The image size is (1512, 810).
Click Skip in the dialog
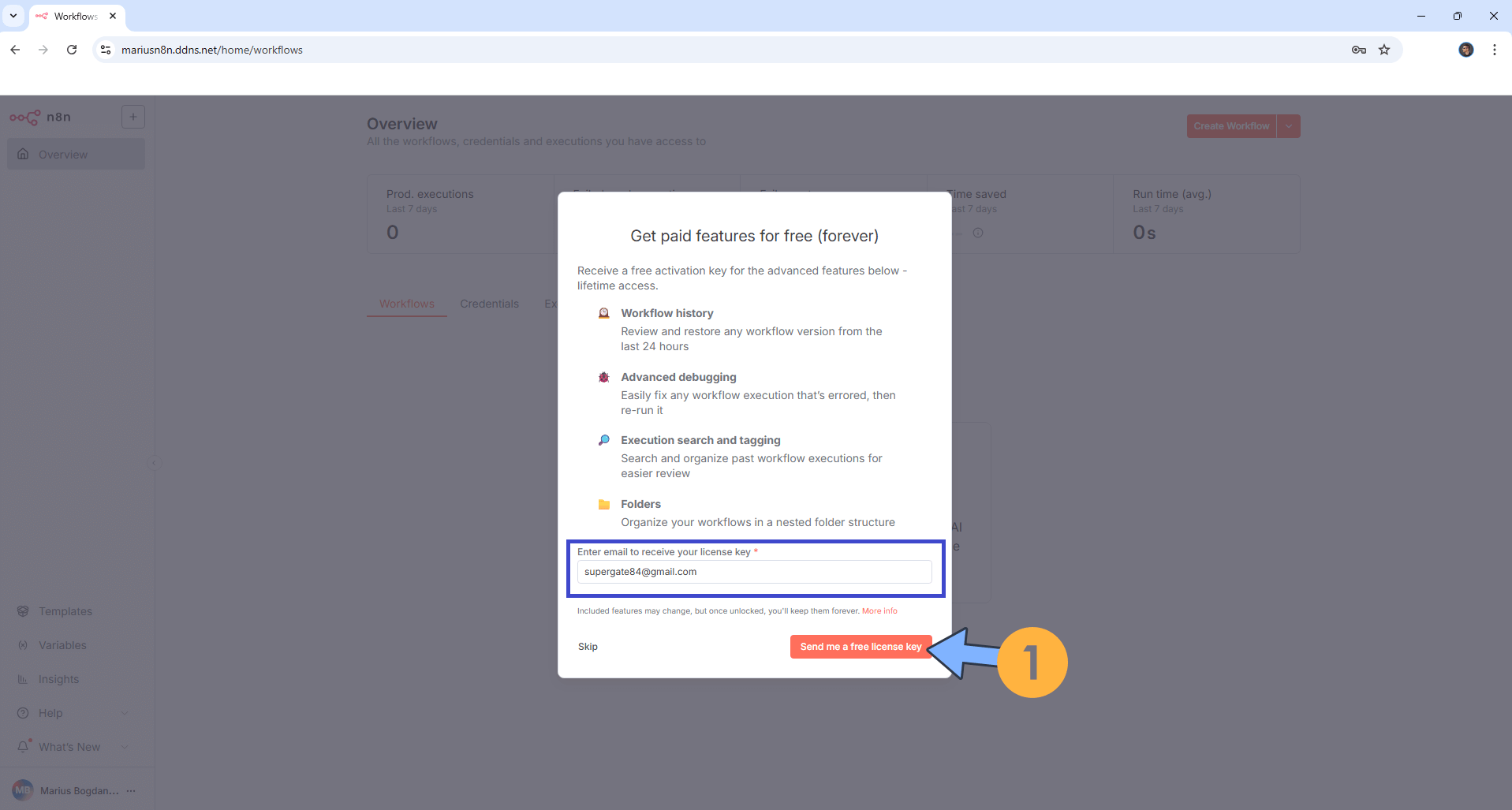pos(588,647)
